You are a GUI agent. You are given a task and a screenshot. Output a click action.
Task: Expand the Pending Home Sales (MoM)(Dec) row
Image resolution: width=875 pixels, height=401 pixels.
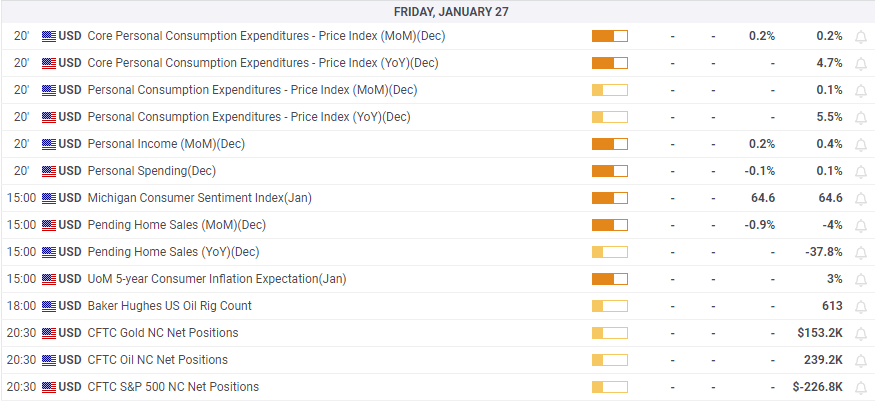click(177, 225)
